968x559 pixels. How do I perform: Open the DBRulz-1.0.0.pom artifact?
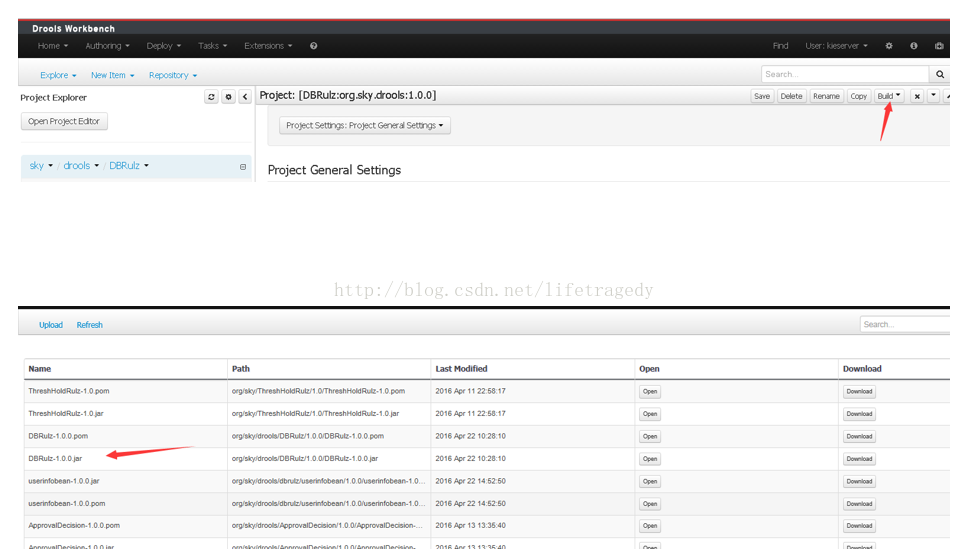(649, 437)
